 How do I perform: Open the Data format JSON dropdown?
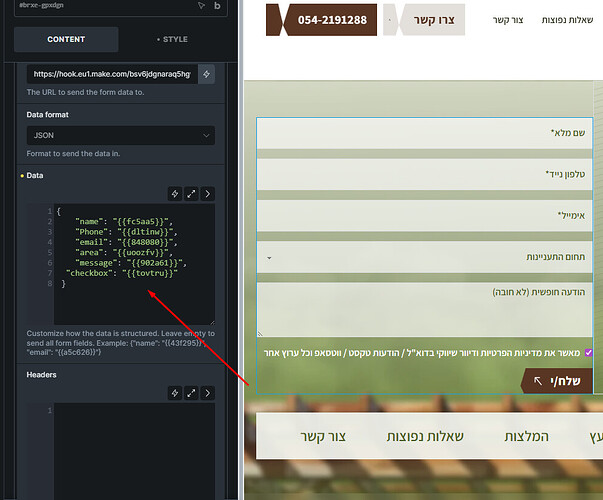tap(121, 135)
